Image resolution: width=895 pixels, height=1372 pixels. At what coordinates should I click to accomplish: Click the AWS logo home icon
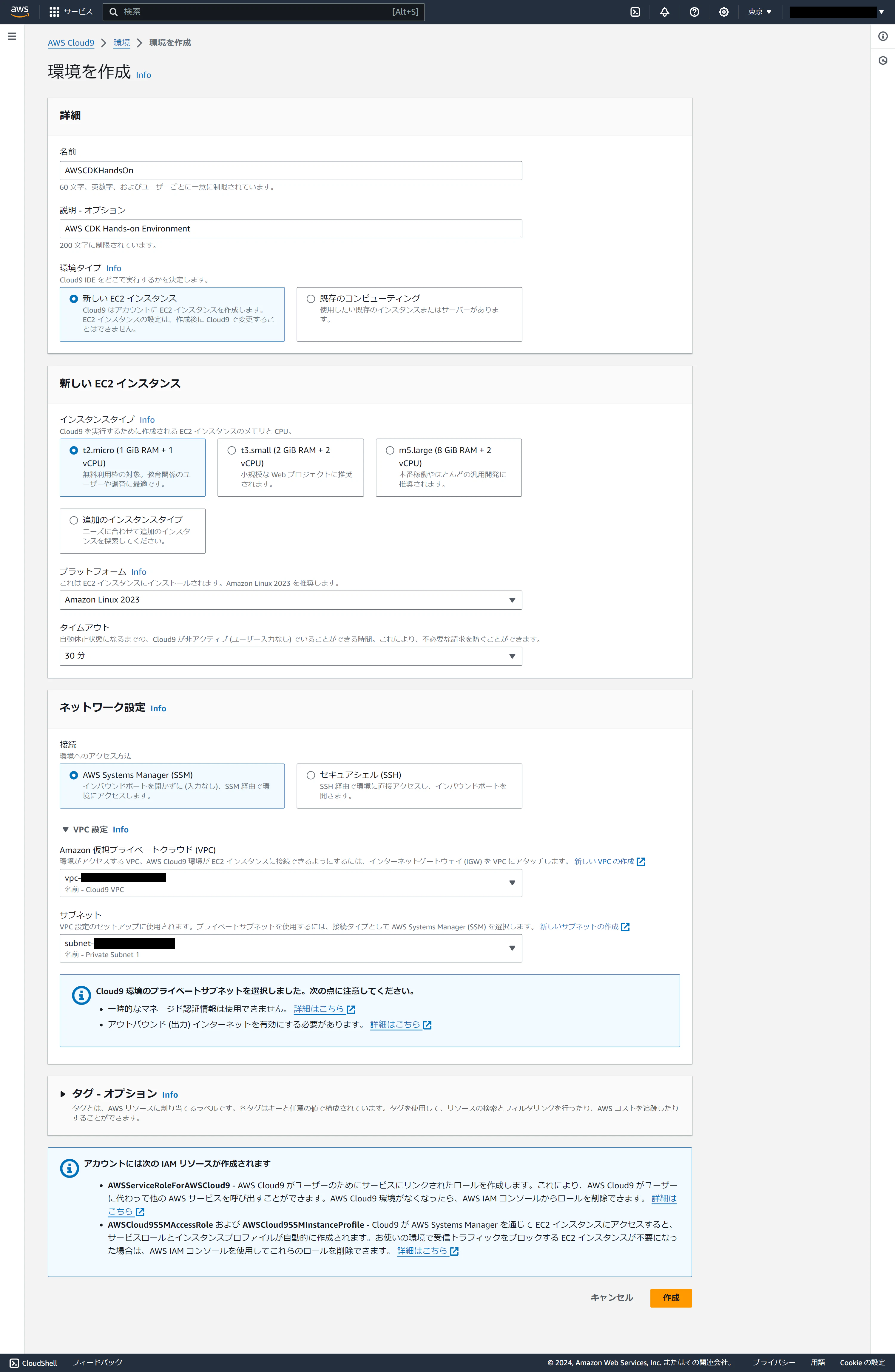(20, 12)
